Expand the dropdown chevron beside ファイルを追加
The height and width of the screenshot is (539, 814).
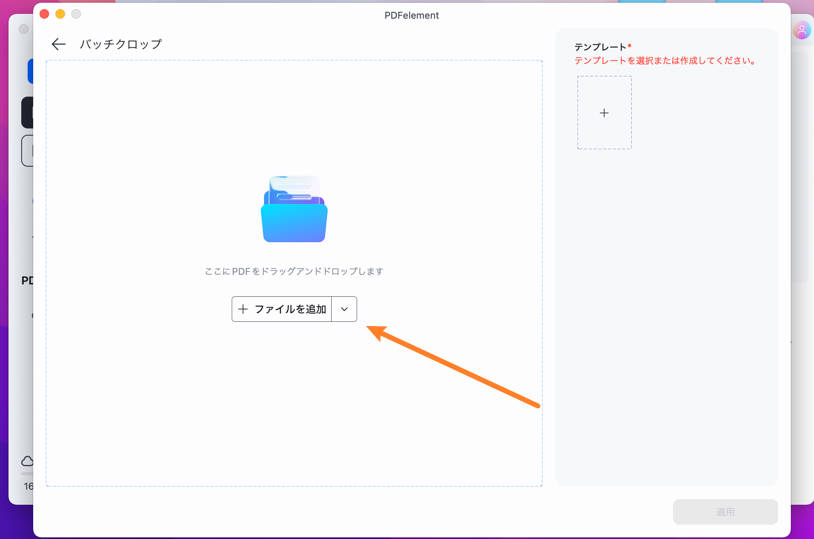tap(344, 309)
